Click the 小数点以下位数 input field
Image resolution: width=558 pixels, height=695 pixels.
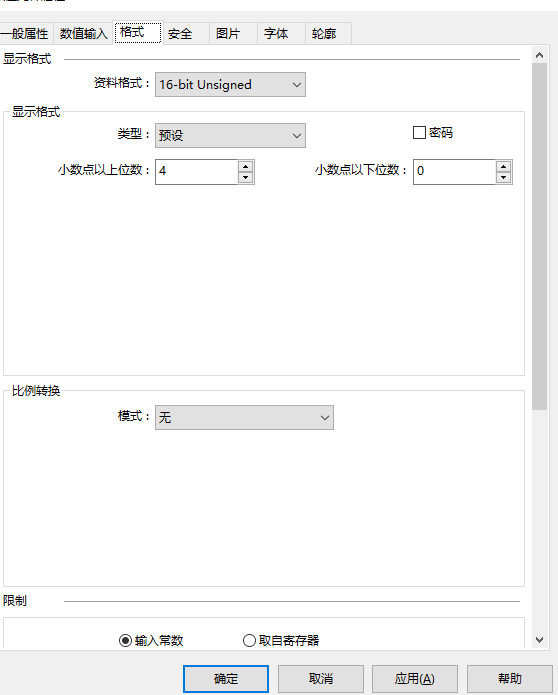(454, 172)
